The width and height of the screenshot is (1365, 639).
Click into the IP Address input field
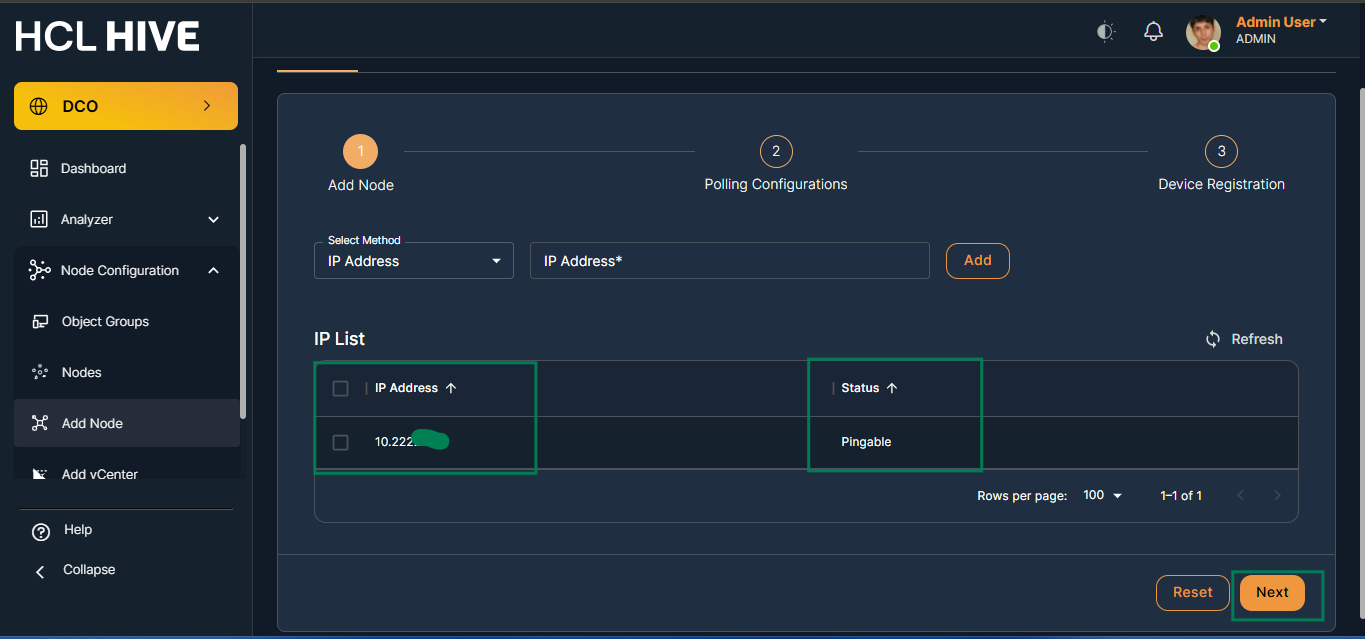pos(729,261)
